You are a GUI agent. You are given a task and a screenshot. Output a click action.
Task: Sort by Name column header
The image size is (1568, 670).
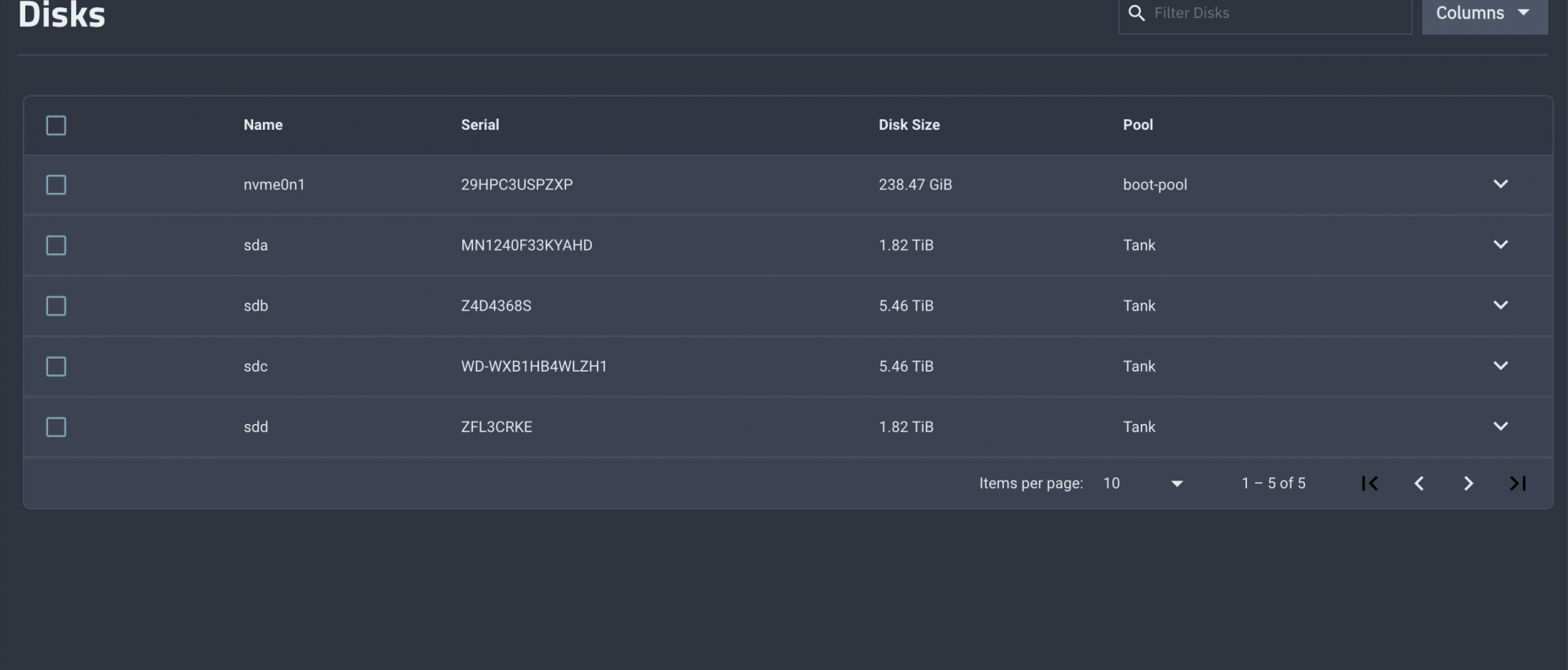[263, 125]
